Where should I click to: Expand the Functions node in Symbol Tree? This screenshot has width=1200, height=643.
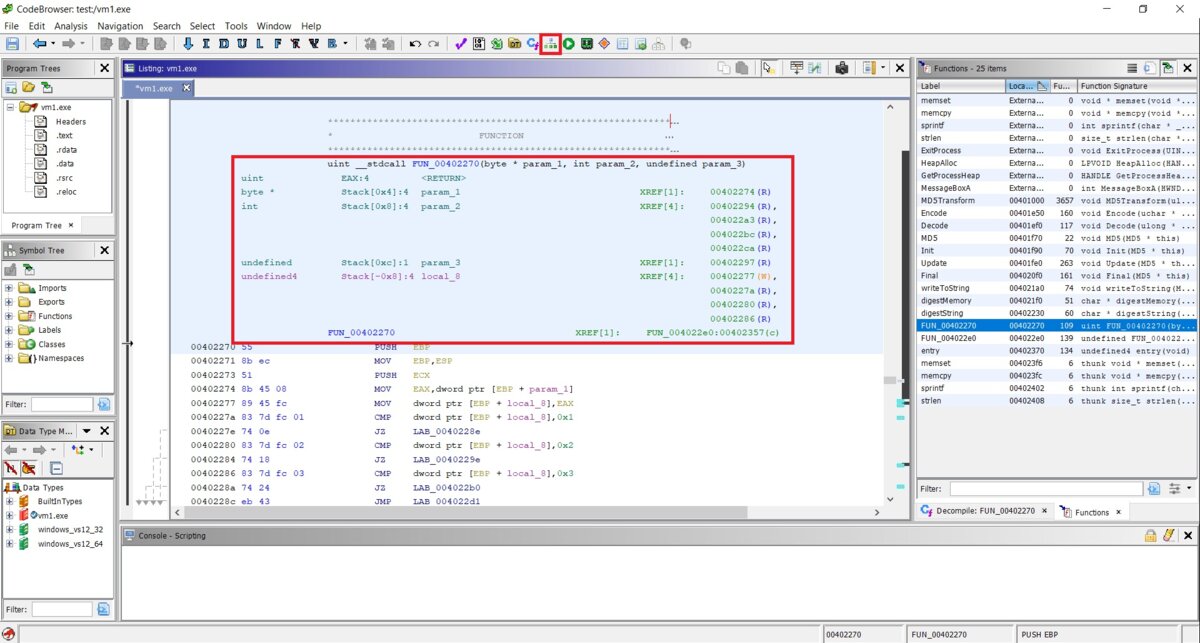tap(10, 316)
